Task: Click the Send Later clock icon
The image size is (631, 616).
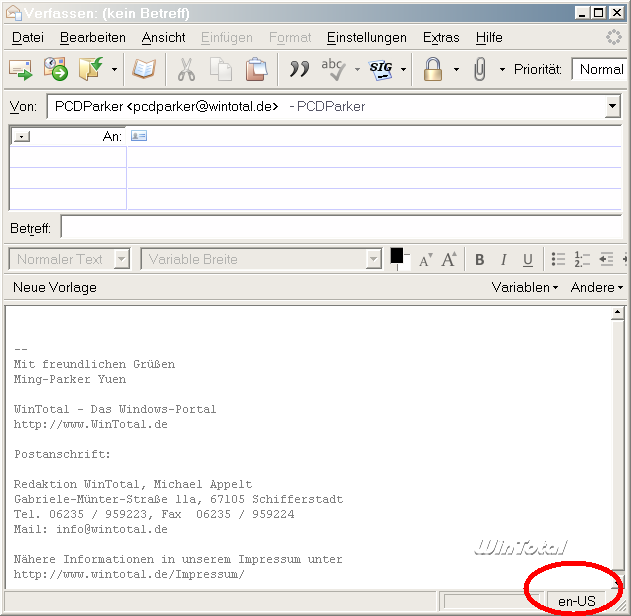Action: pyautogui.click(x=56, y=69)
